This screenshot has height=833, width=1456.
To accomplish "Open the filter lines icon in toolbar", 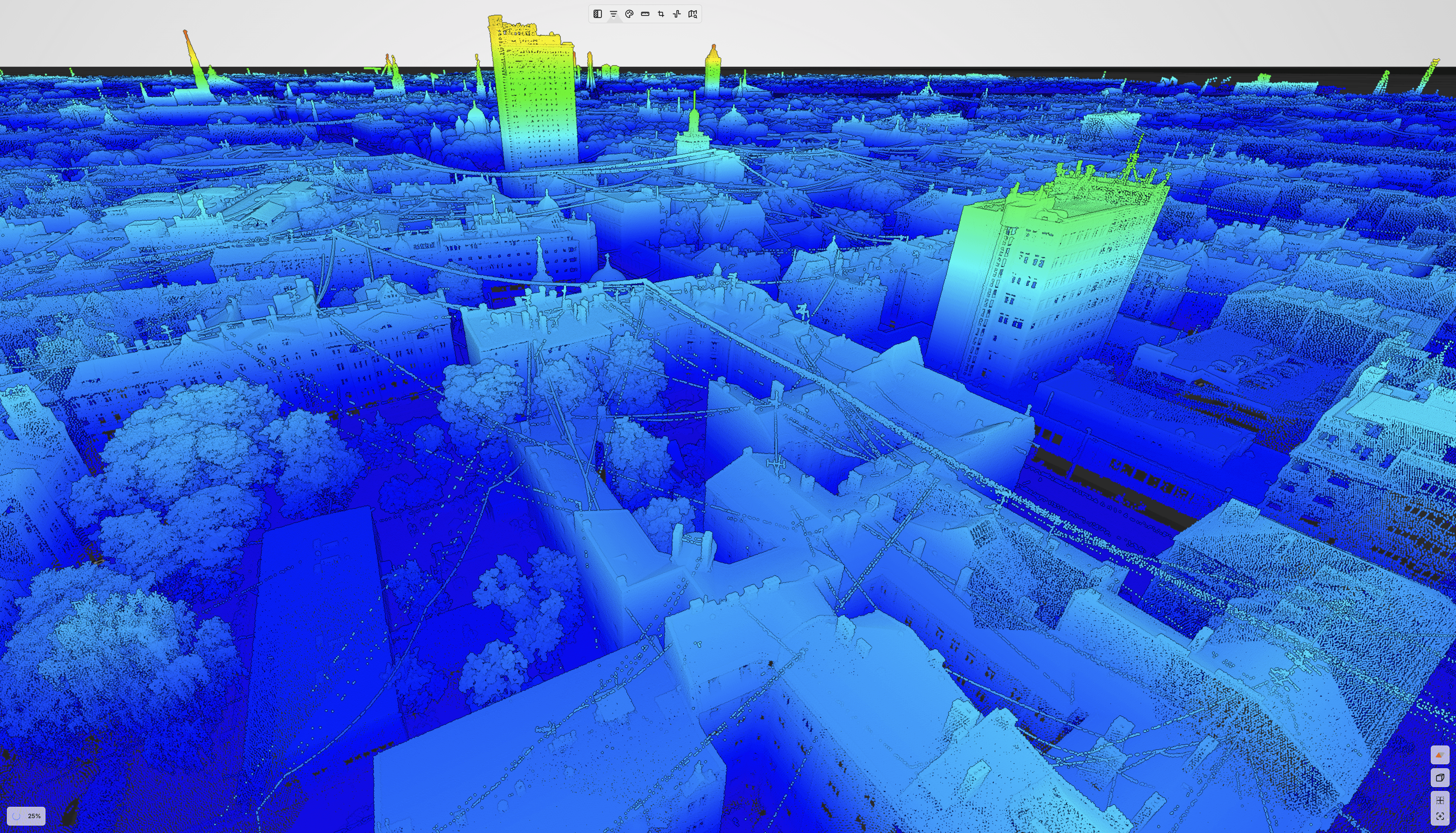I will (x=613, y=14).
